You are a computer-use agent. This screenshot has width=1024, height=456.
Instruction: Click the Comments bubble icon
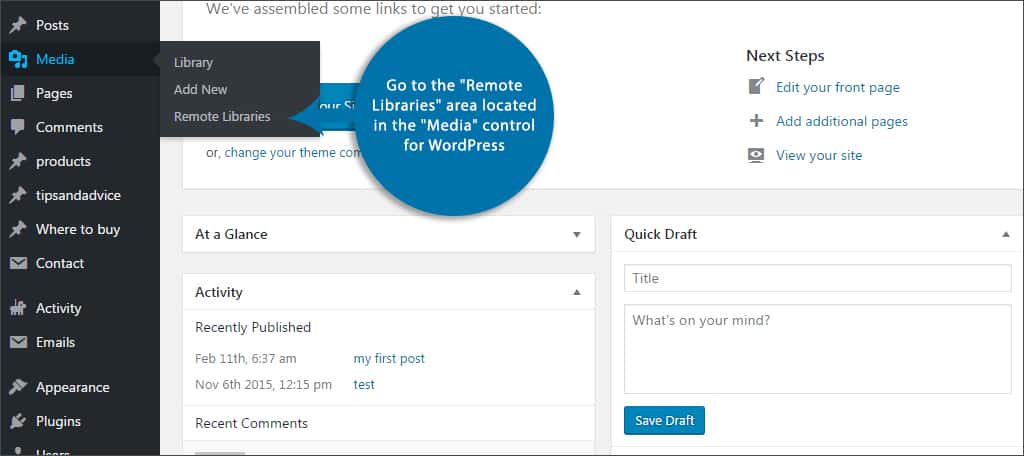click(x=17, y=127)
